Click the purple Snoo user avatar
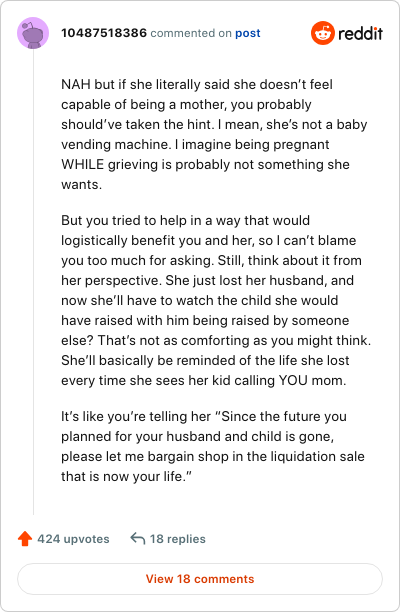 (x=33, y=33)
